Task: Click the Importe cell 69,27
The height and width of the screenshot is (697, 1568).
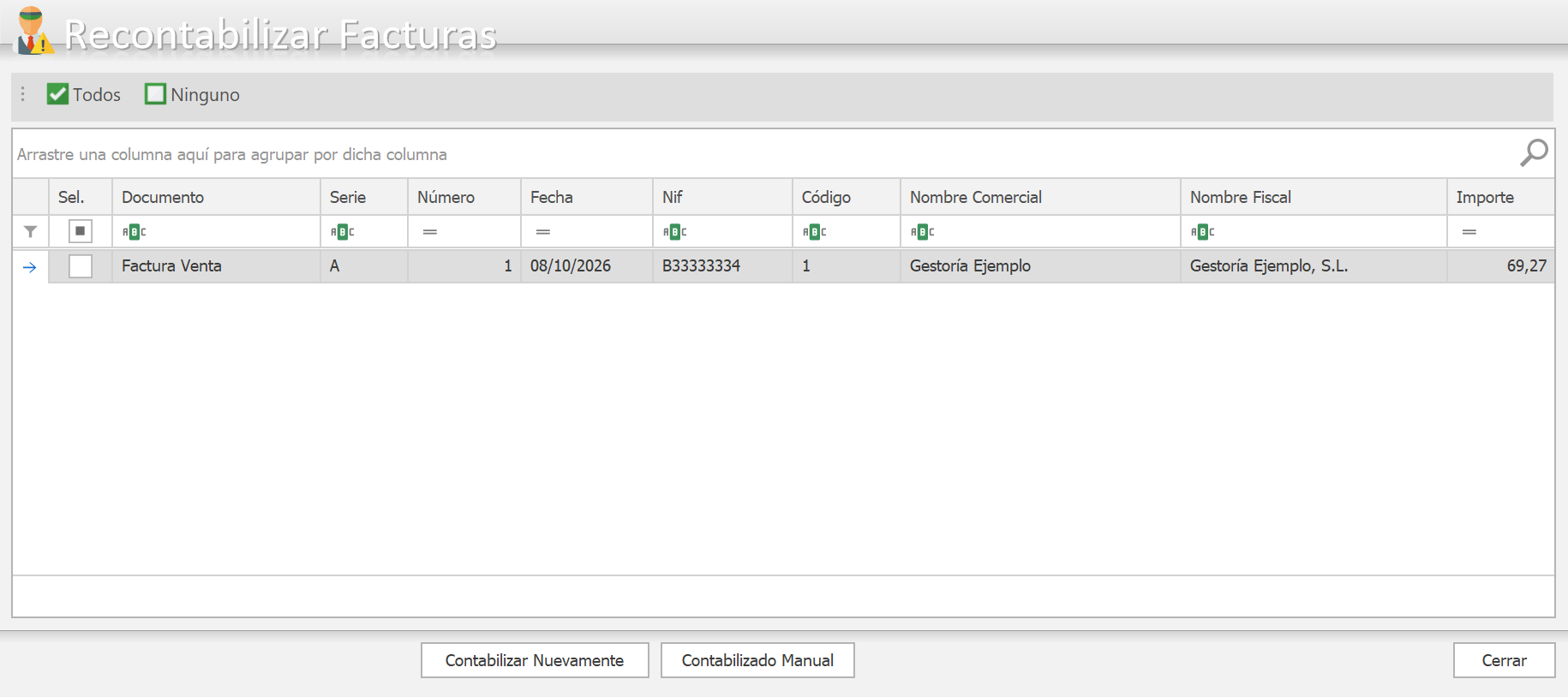Action: point(1501,266)
